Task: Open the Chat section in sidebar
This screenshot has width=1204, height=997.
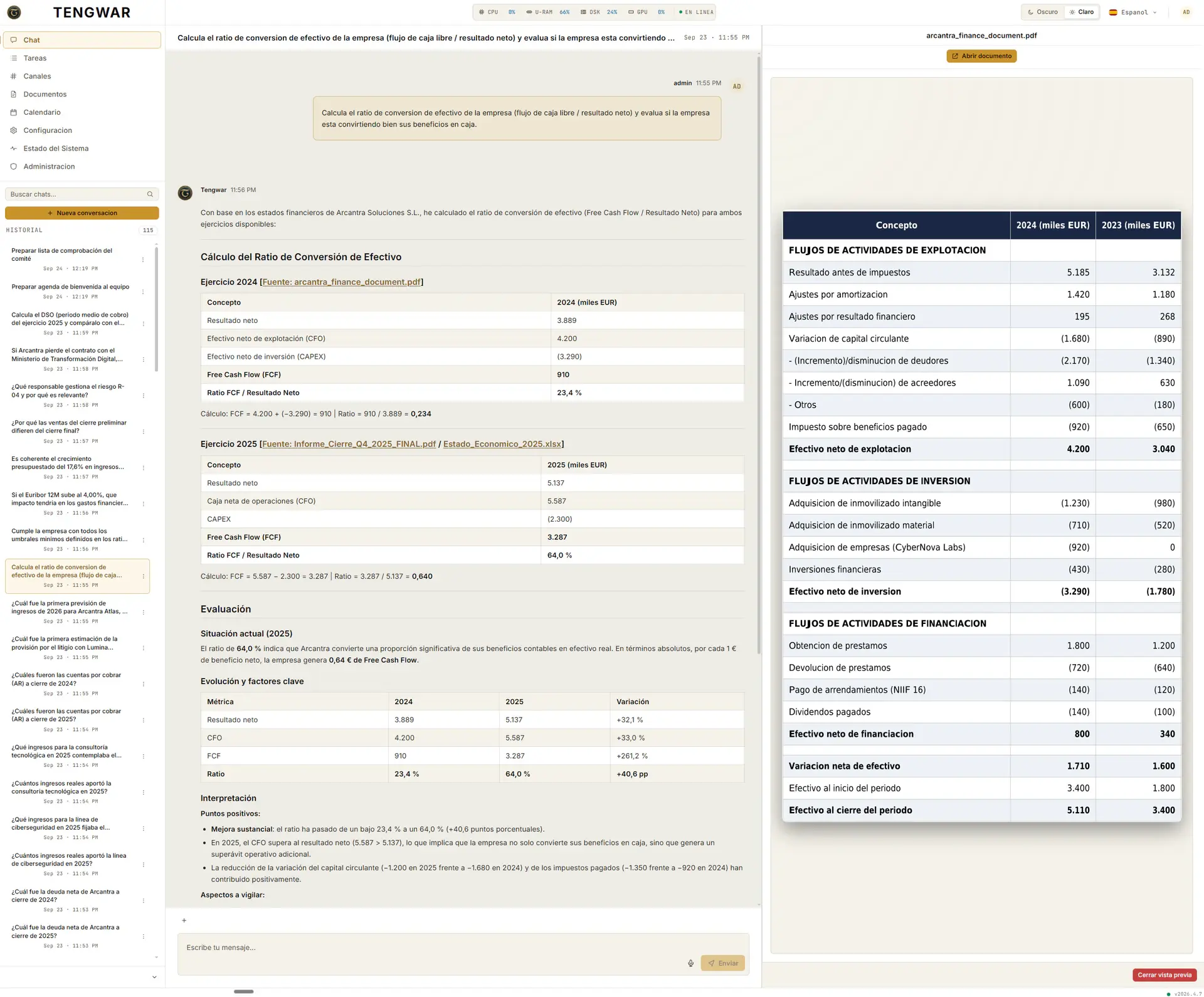Action: click(x=82, y=40)
